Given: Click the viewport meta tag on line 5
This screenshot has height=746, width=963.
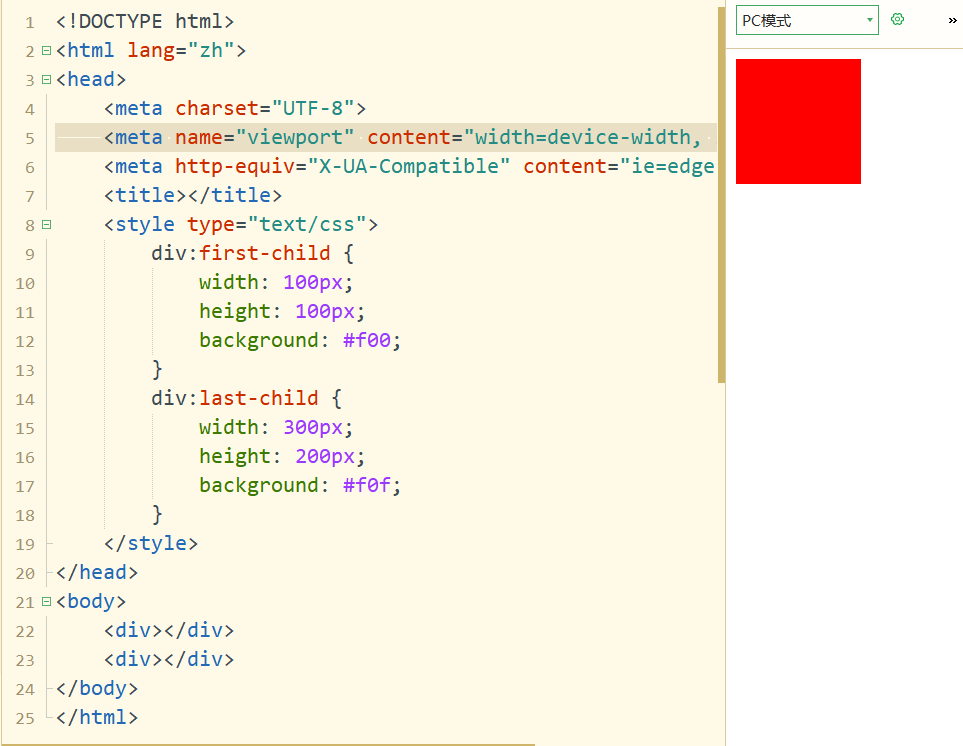Looking at the screenshot, I should (403, 138).
